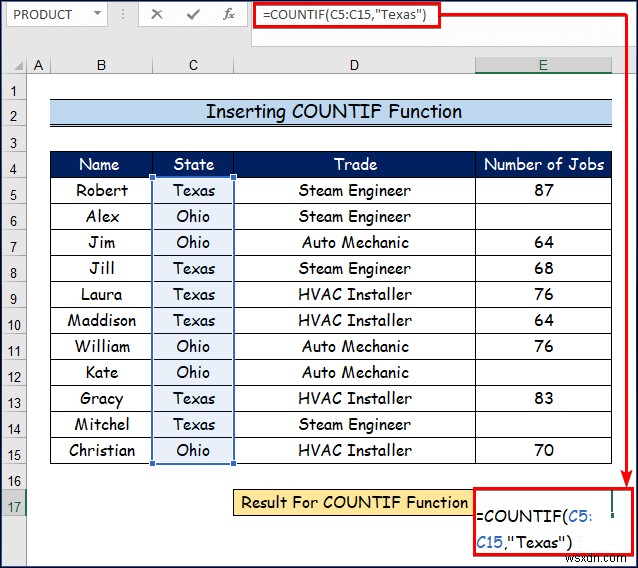Screen dimensions: 638x568
Task: Click the editing cell with COUNTIF formula
Action: [x=553, y=522]
